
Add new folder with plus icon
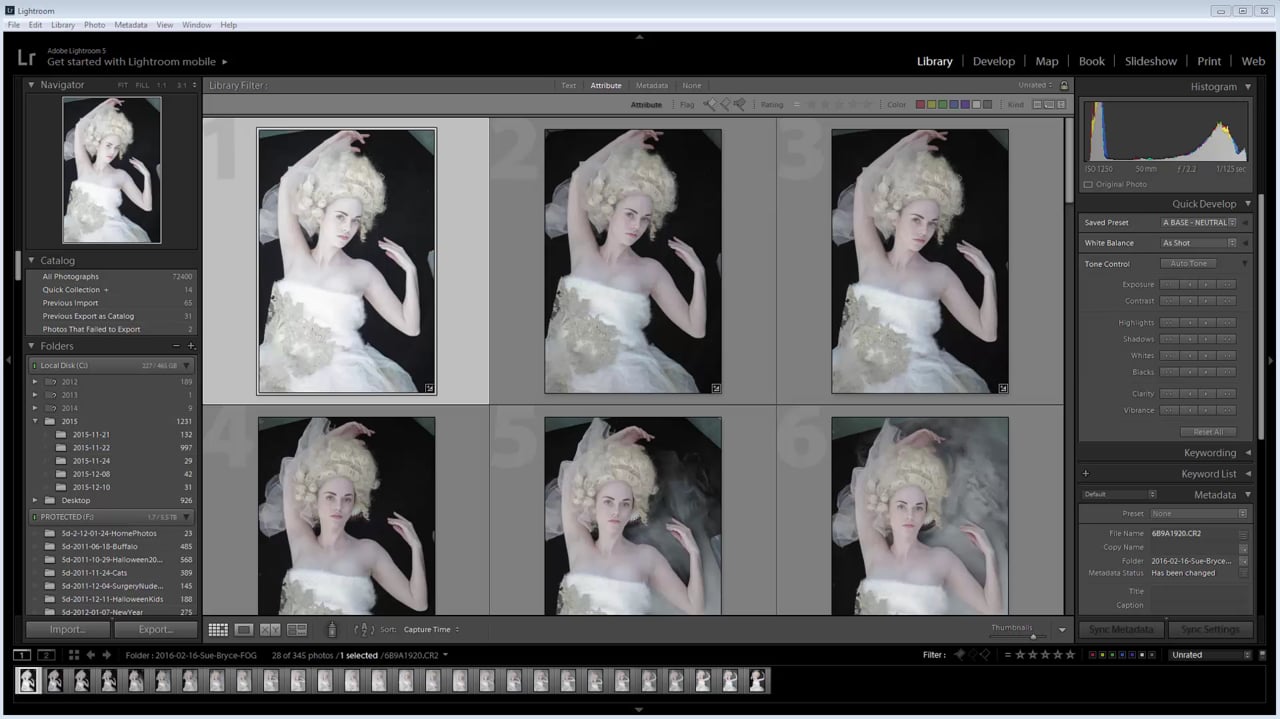tap(191, 346)
